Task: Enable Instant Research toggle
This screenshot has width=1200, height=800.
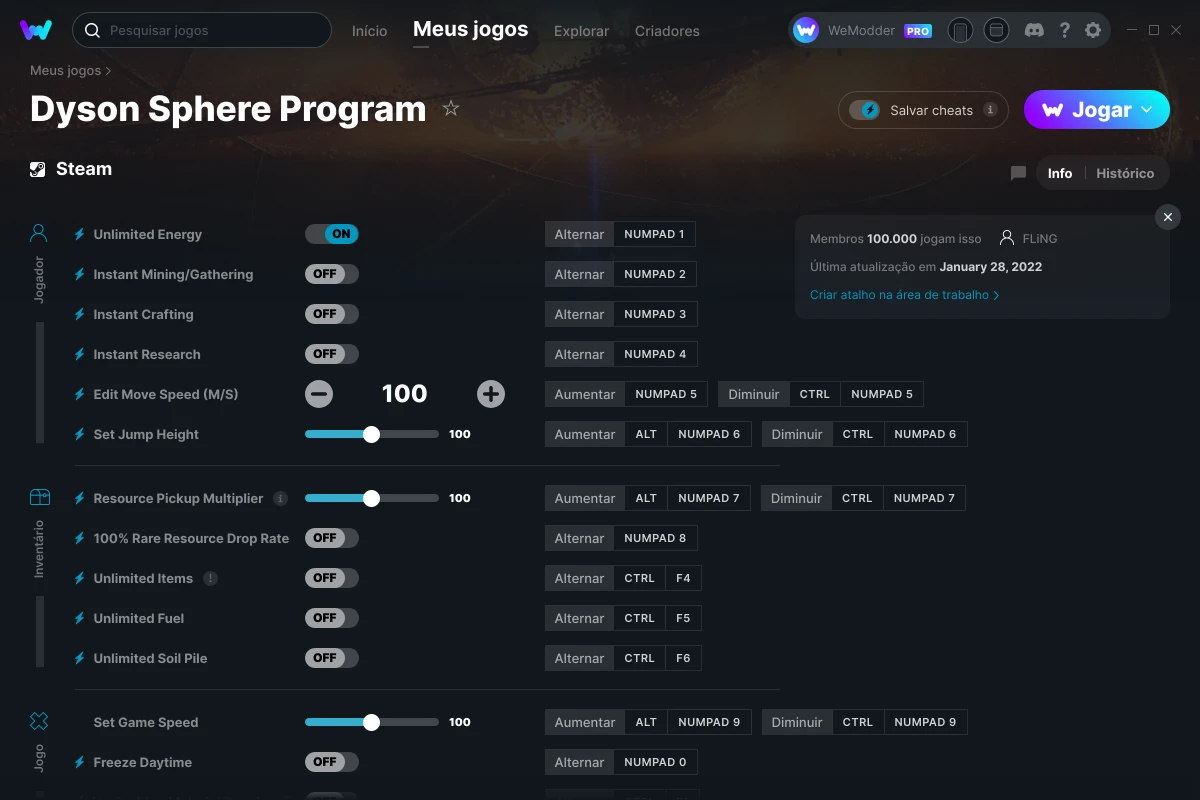Action: coord(332,354)
